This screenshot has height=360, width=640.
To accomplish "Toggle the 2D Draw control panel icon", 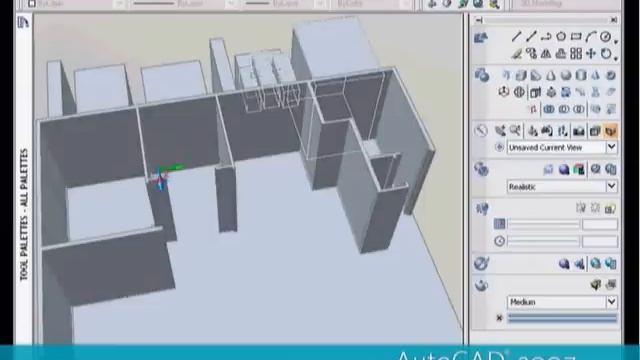I will [x=481, y=38].
